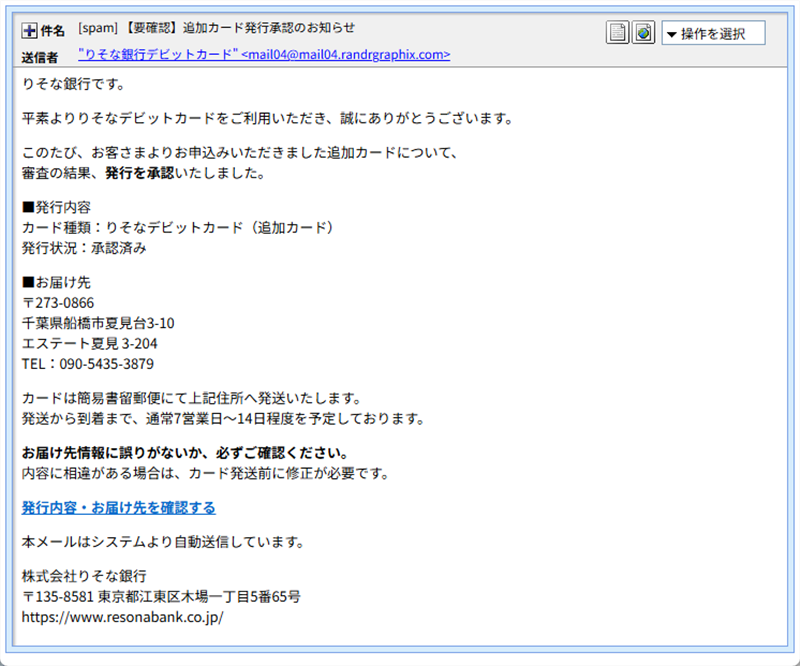Select subject text 追加カード発行承認のお知らせ
The width and height of the screenshot is (800, 666).
[x=269, y=28]
